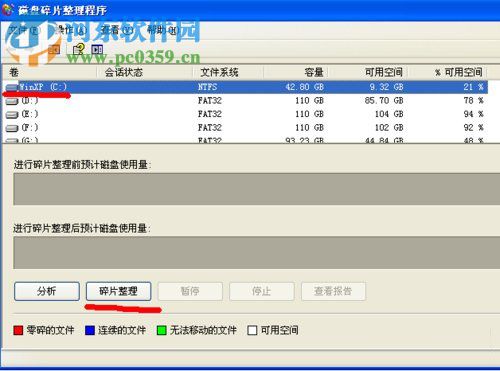
Task: Click the drive icon for (E:)
Action: point(13,115)
